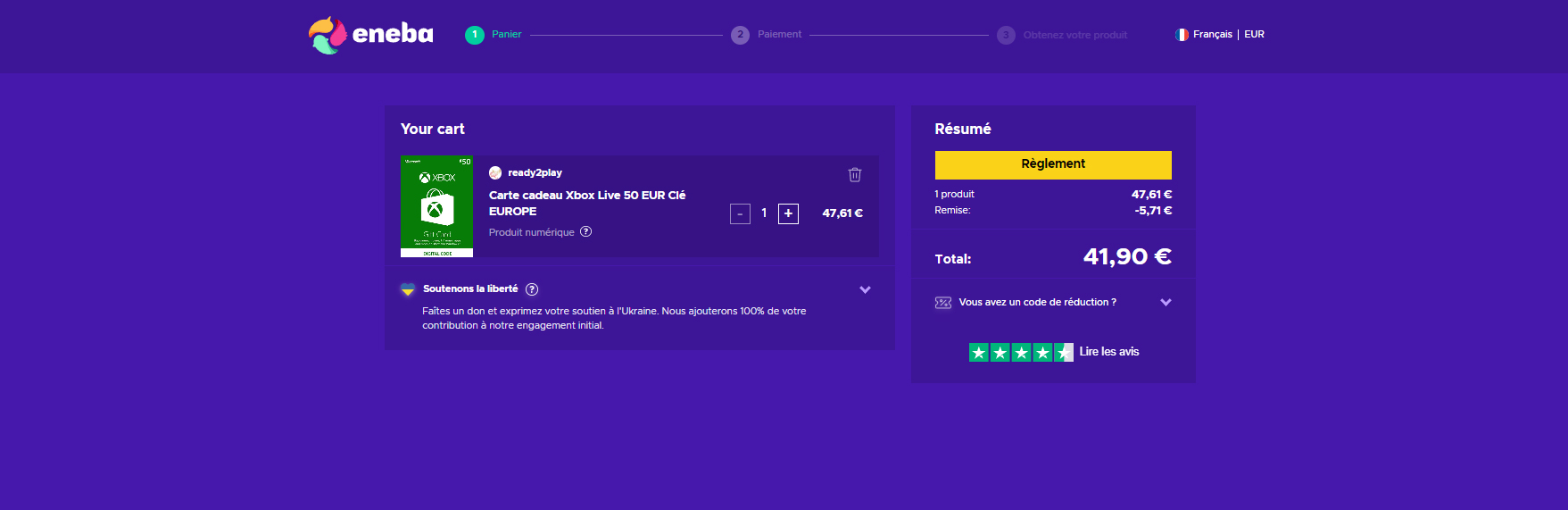Expand the discount code section chevron

tap(1165, 303)
